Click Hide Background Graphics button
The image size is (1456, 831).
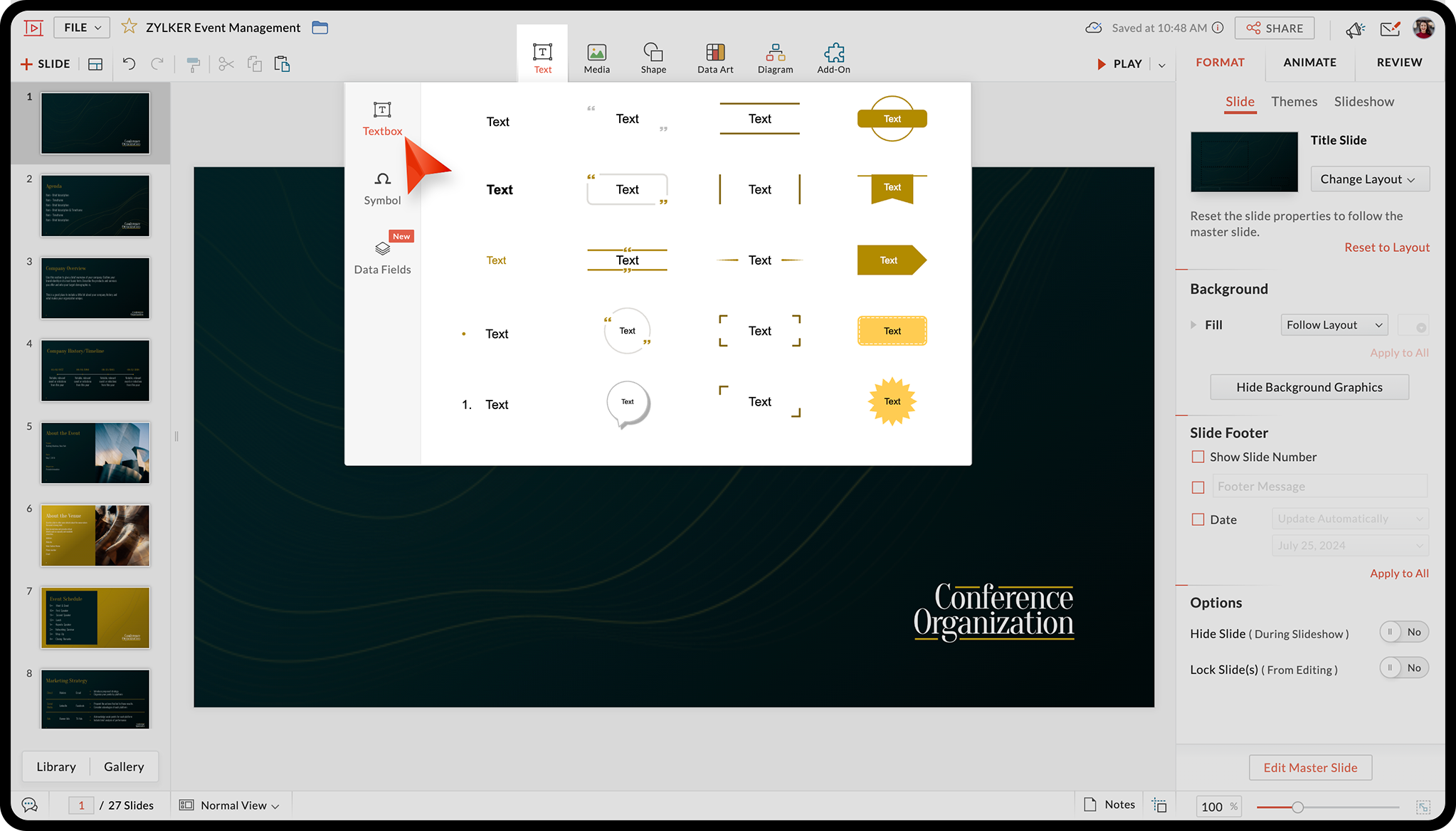1309,387
